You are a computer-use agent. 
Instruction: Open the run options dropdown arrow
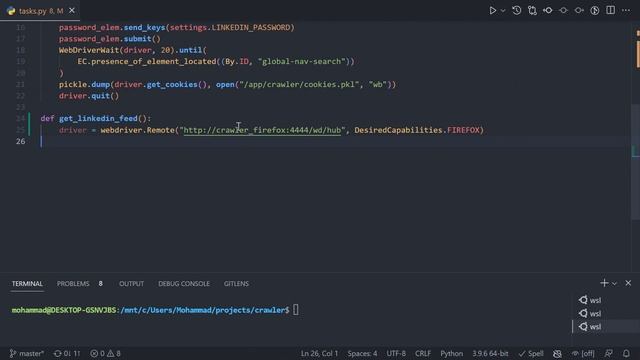tap(503, 11)
